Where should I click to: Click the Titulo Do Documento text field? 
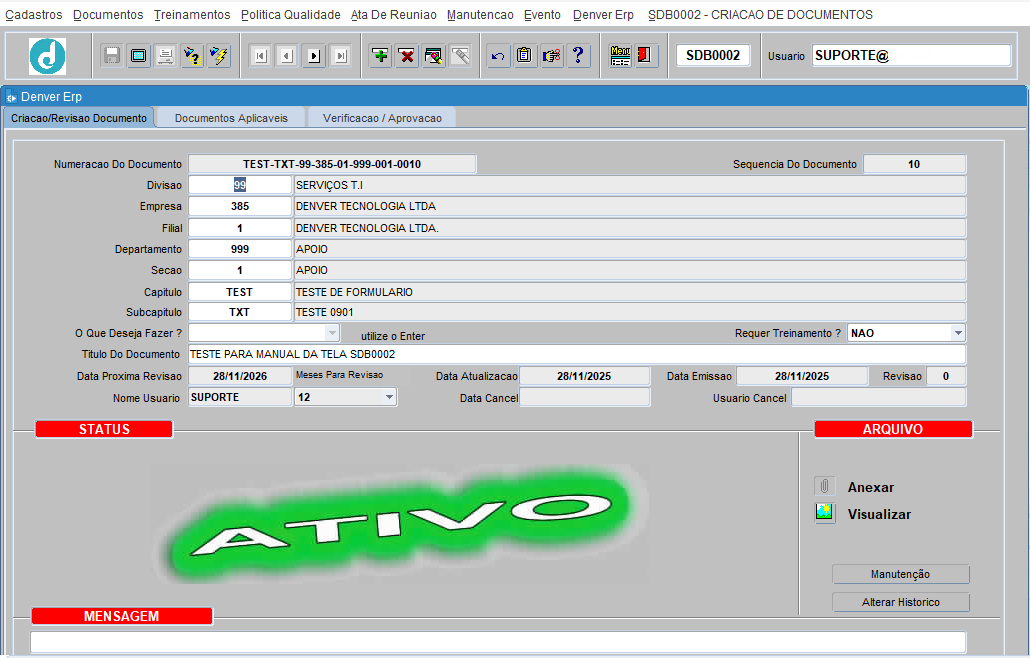(576, 355)
